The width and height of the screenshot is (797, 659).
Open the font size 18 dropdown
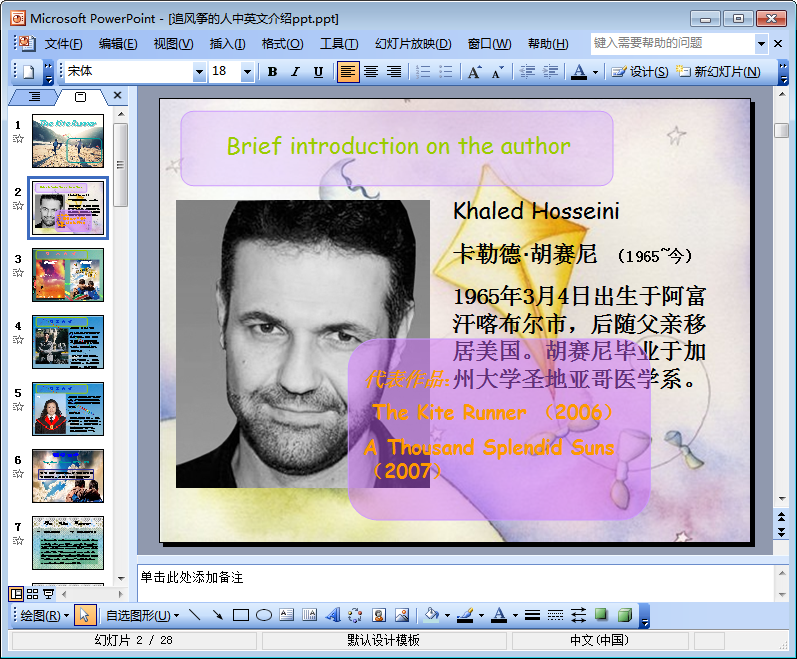[x=247, y=72]
